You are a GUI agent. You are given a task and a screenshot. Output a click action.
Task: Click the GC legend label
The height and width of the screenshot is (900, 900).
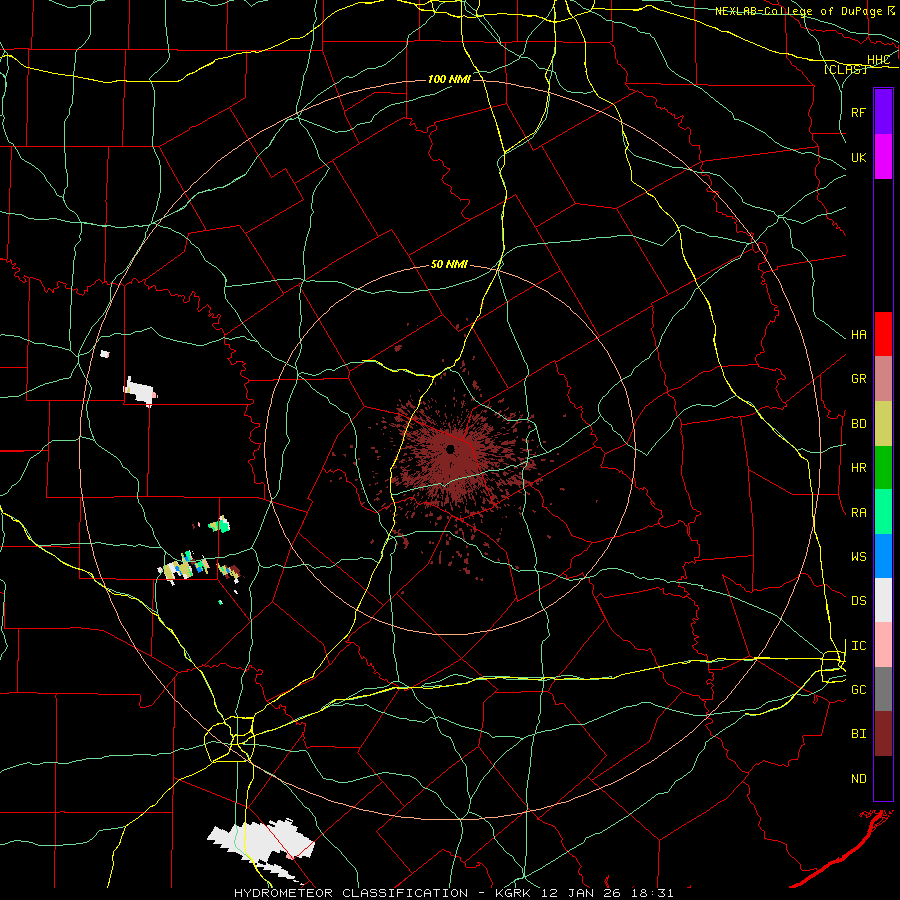pos(858,690)
